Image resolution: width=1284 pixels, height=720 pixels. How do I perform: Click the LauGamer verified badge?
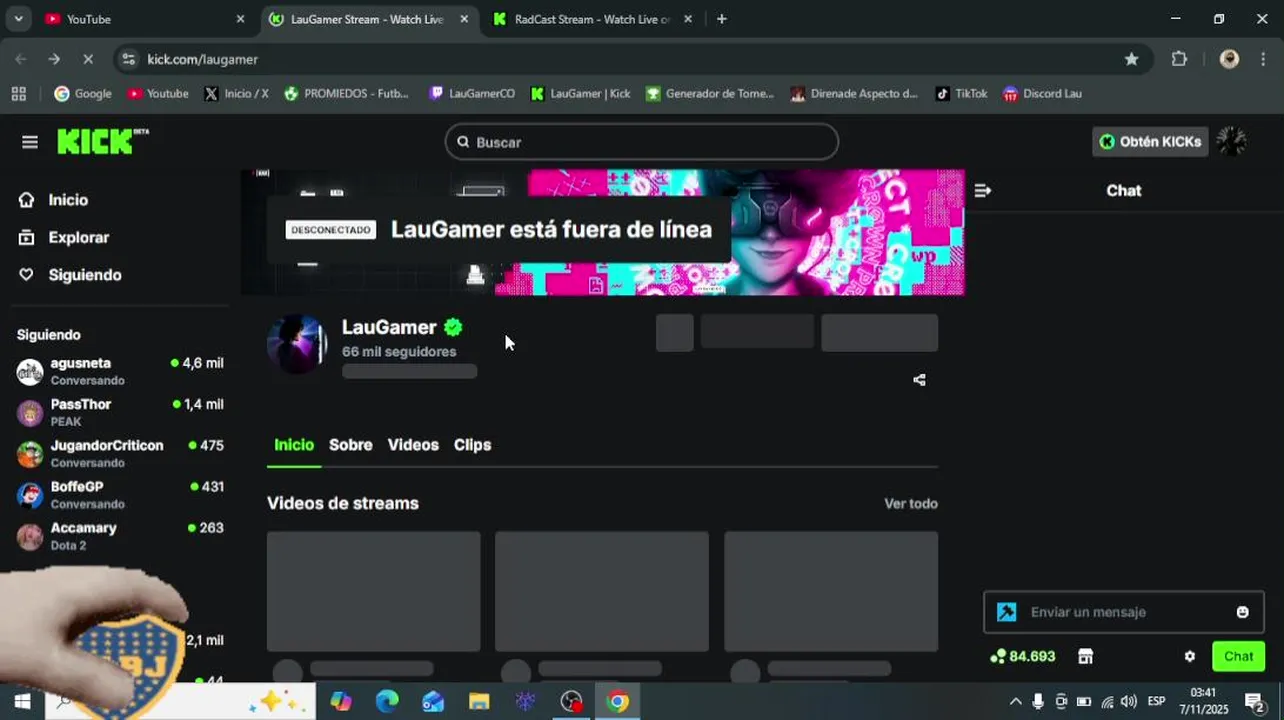[x=453, y=327]
